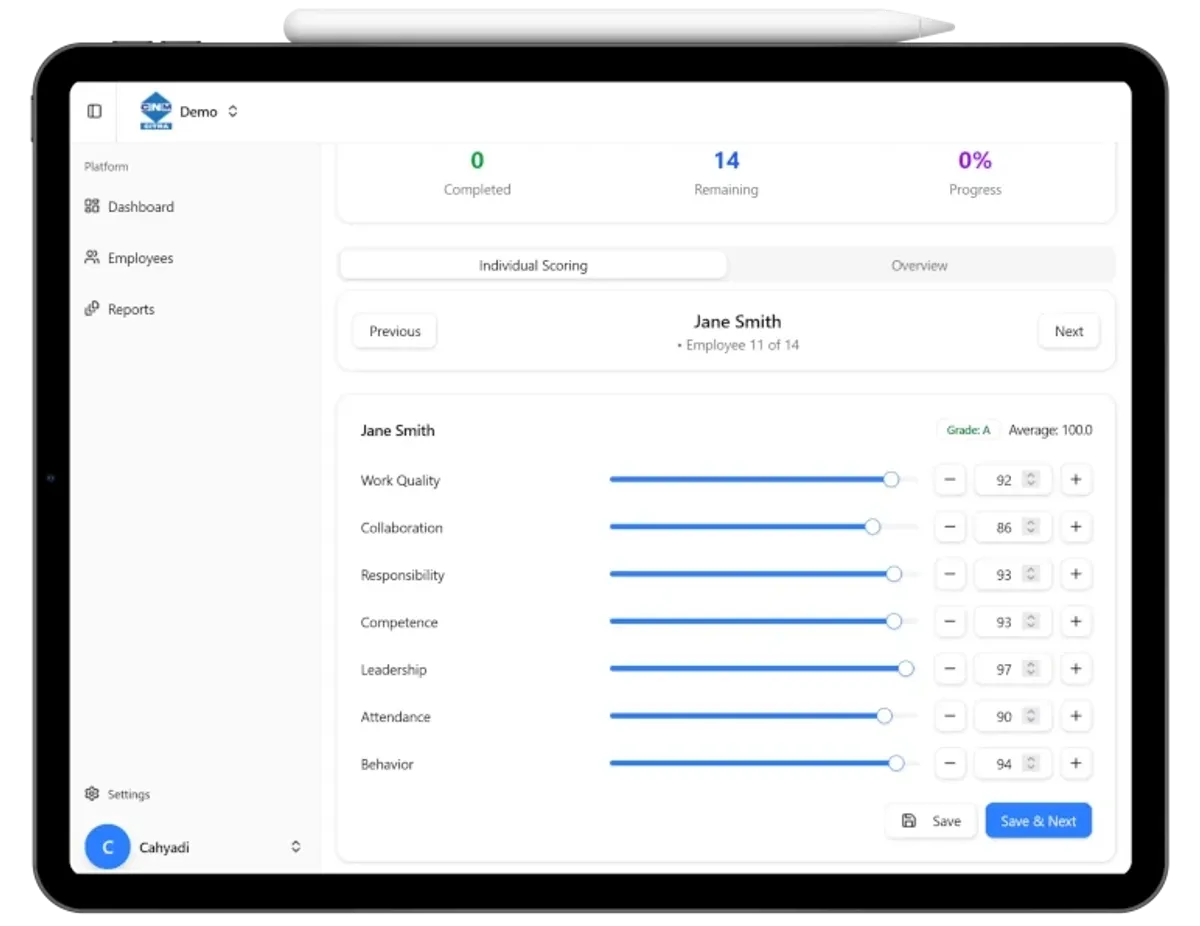Click the 14 Remaining counter

[x=726, y=173]
